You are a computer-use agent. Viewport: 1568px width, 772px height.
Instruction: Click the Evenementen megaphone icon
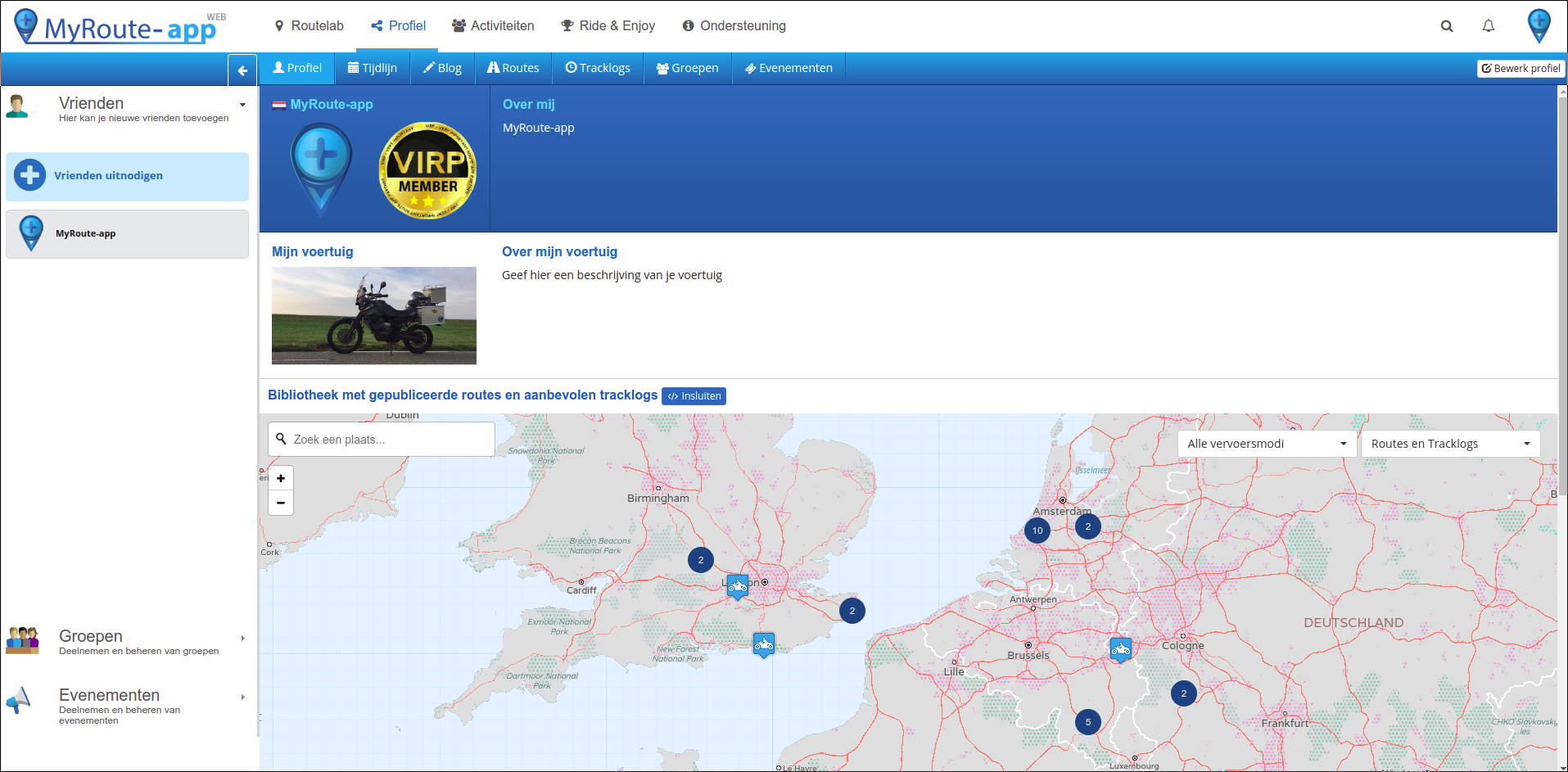point(18,700)
